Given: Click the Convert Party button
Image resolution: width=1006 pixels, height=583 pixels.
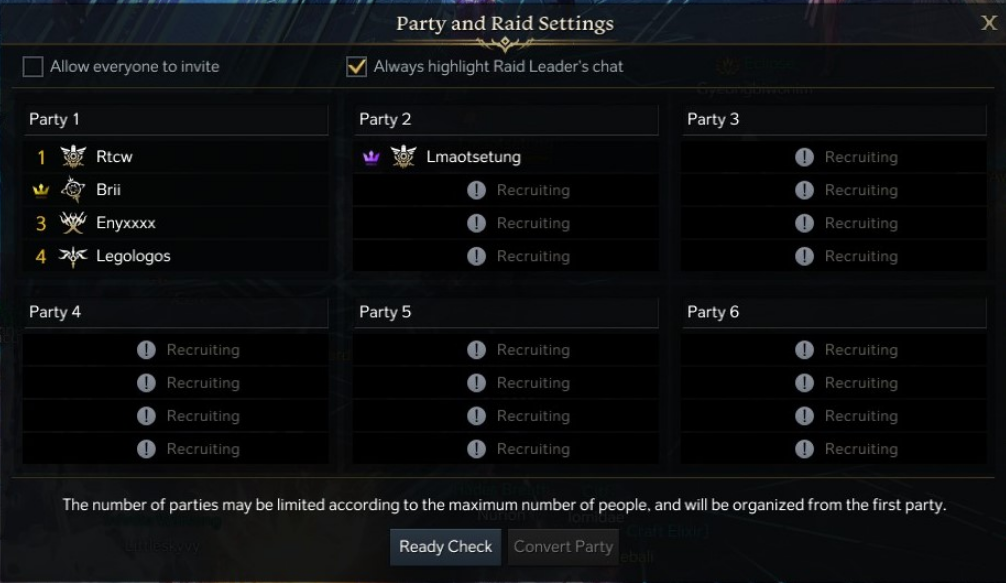Looking at the screenshot, I should point(563,547).
